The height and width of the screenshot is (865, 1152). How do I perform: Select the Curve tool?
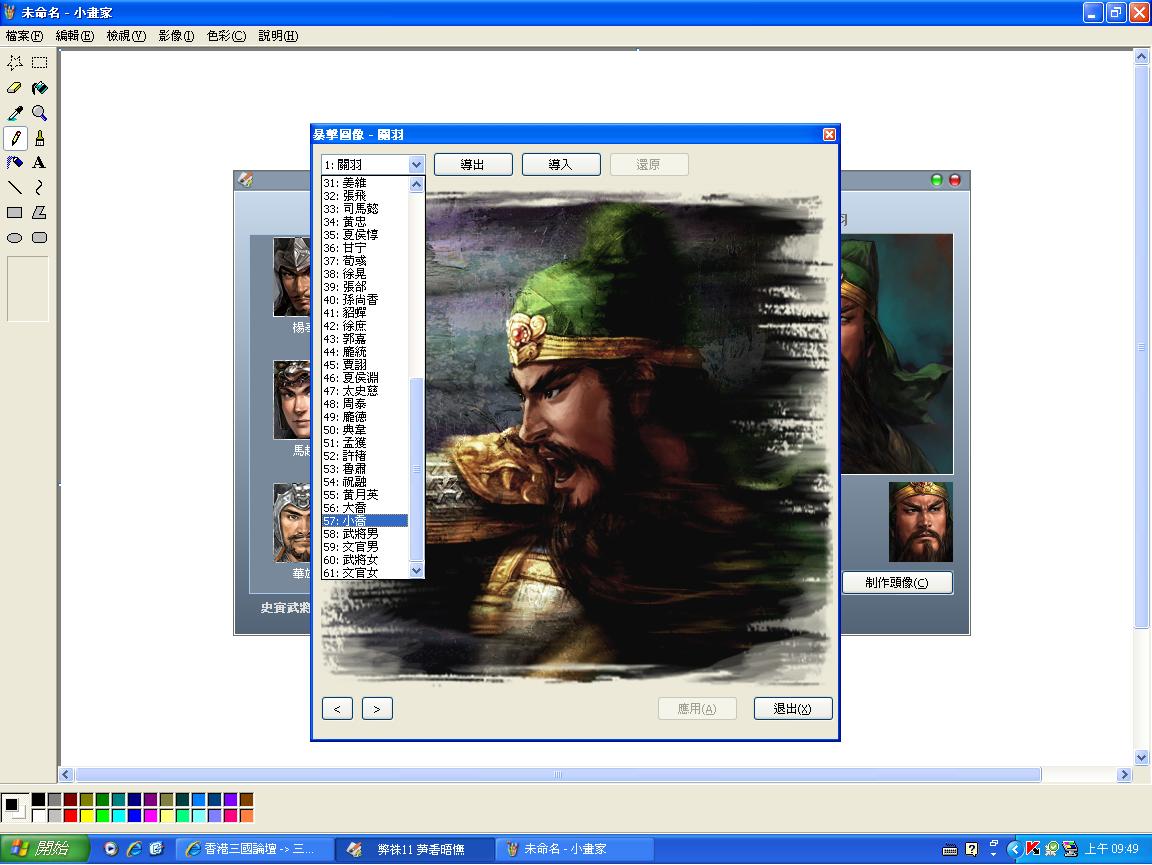coord(40,187)
